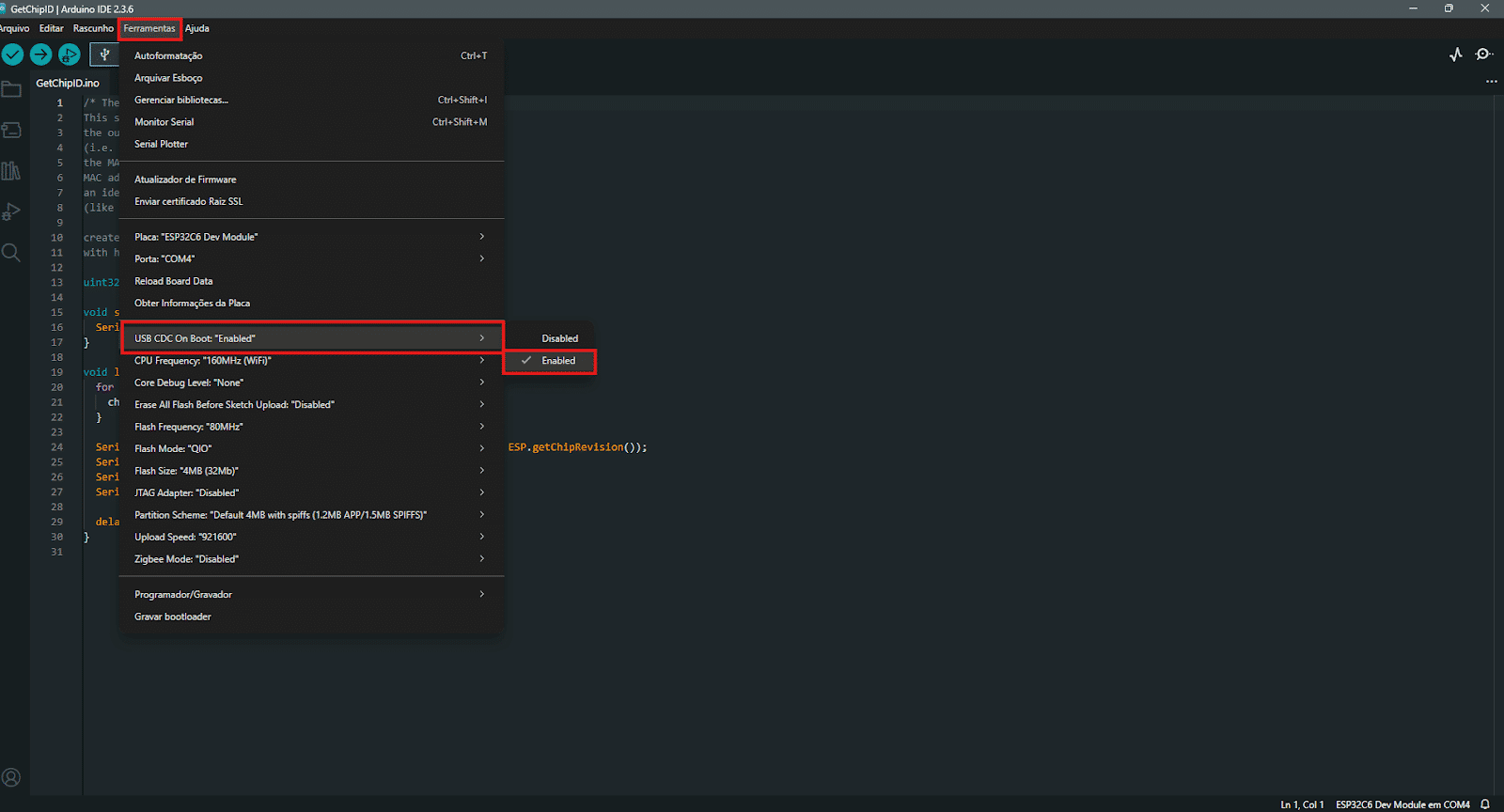Image resolution: width=1504 pixels, height=812 pixels.
Task: Choose Gerenciar bibliotecas from the menu
Action: [x=181, y=100]
